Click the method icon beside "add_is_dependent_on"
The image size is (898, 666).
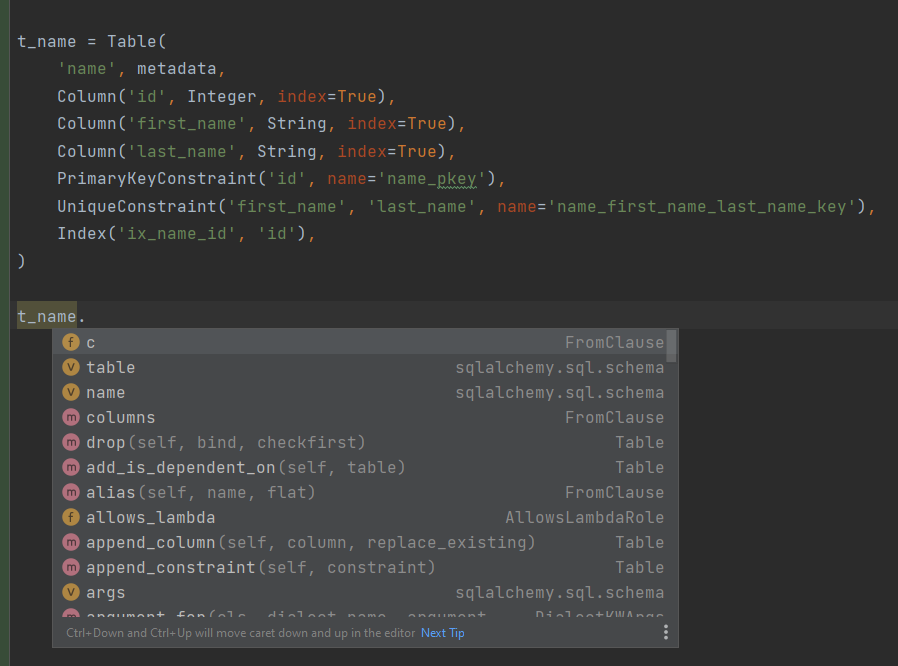coord(71,467)
